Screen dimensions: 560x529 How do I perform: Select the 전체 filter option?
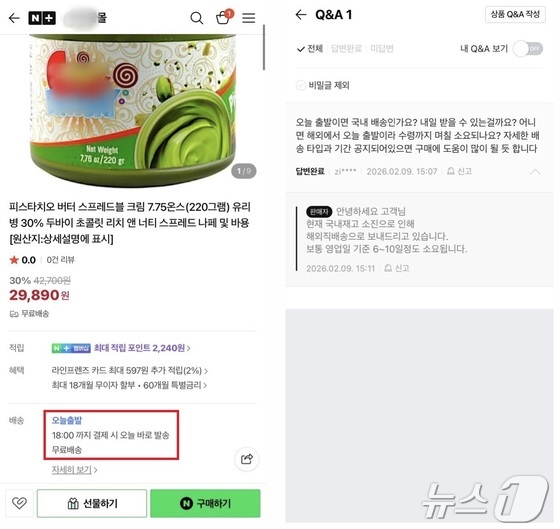click(310, 49)
